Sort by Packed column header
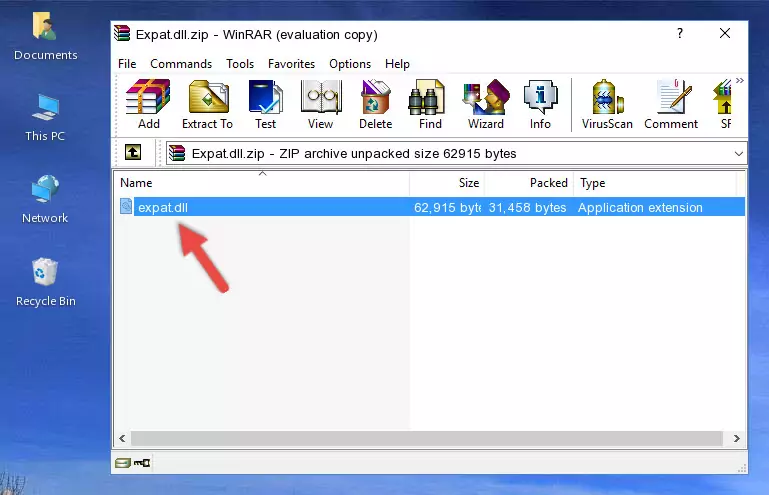This screenshot has width=769, height=495. [x=529, y=183]
